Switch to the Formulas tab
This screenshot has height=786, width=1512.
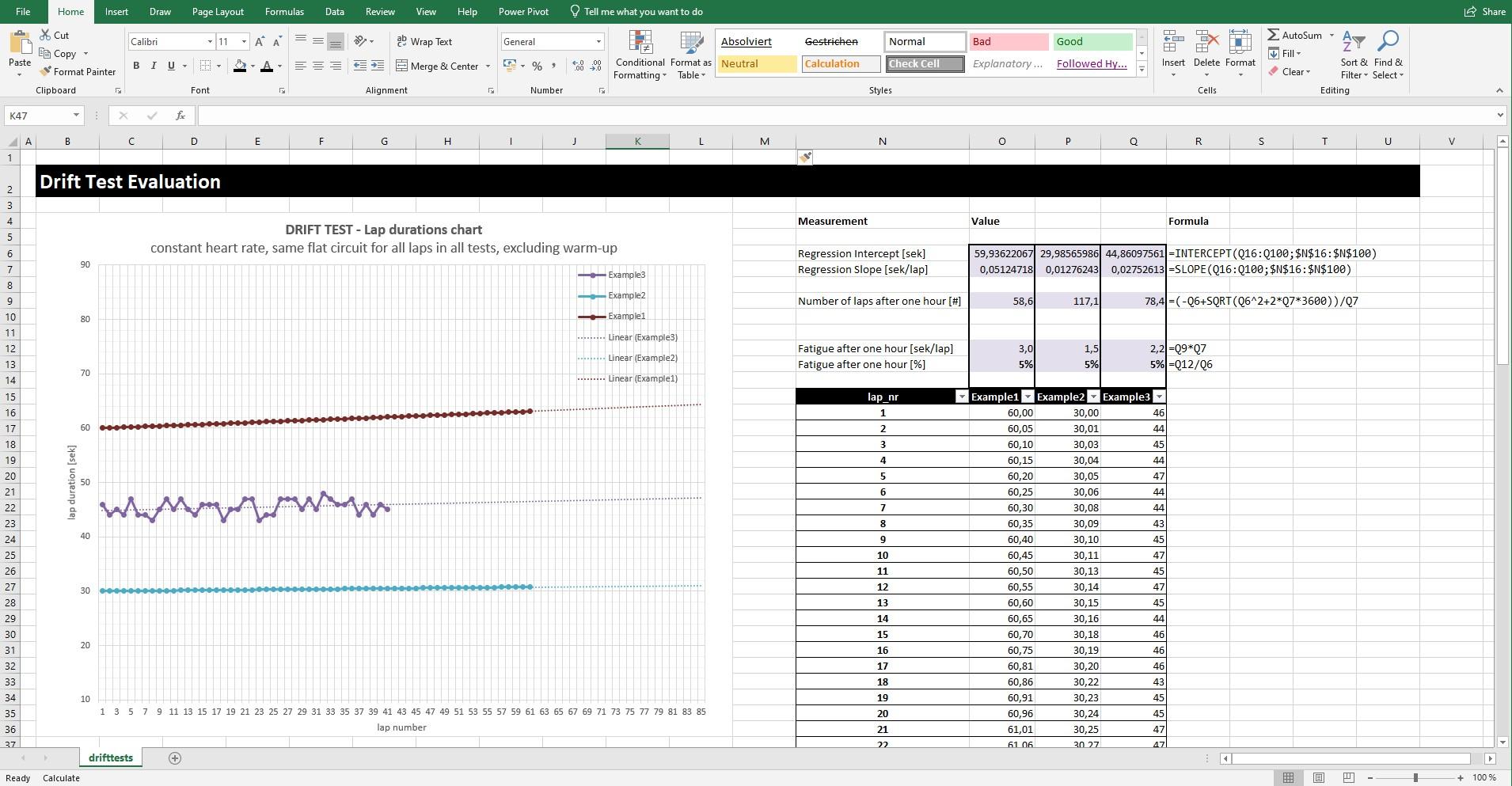[284, 12]
